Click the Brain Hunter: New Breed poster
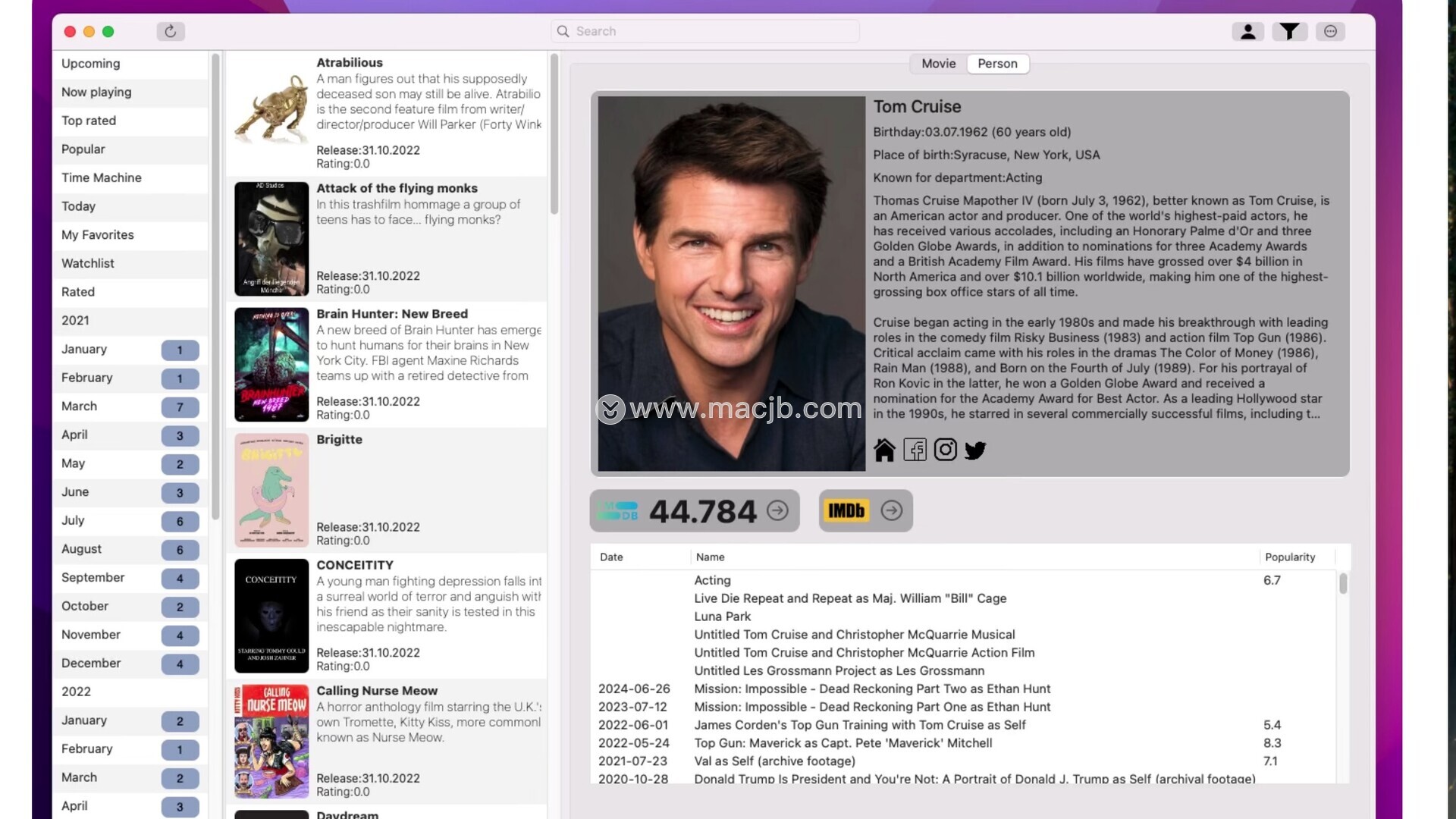Image resolution: width=1456 pixels, height=819 pixels. [271, 365]
